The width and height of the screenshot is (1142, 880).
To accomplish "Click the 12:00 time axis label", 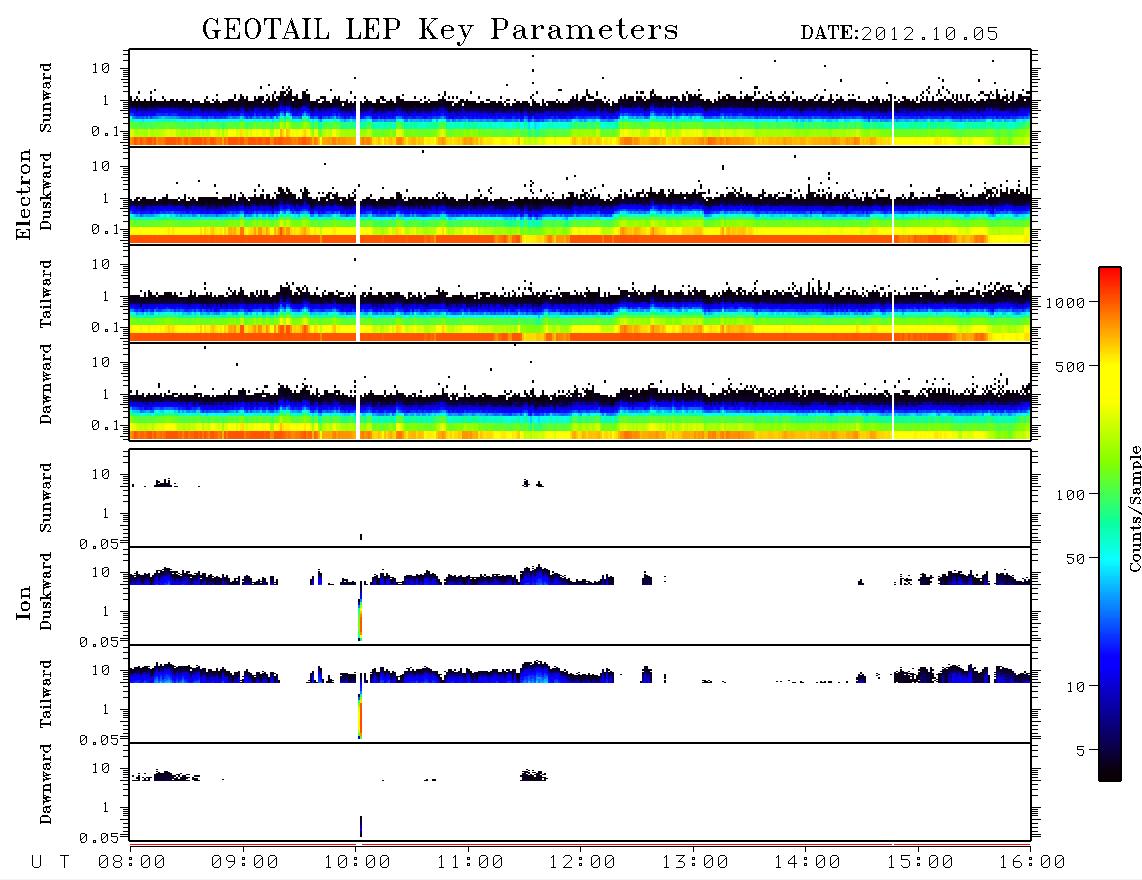I will (581, 863).
